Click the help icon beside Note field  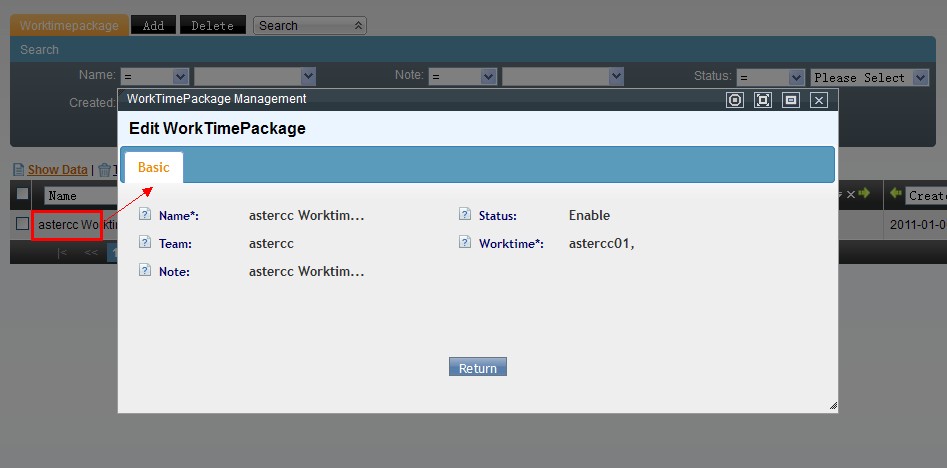click(145, 271)
